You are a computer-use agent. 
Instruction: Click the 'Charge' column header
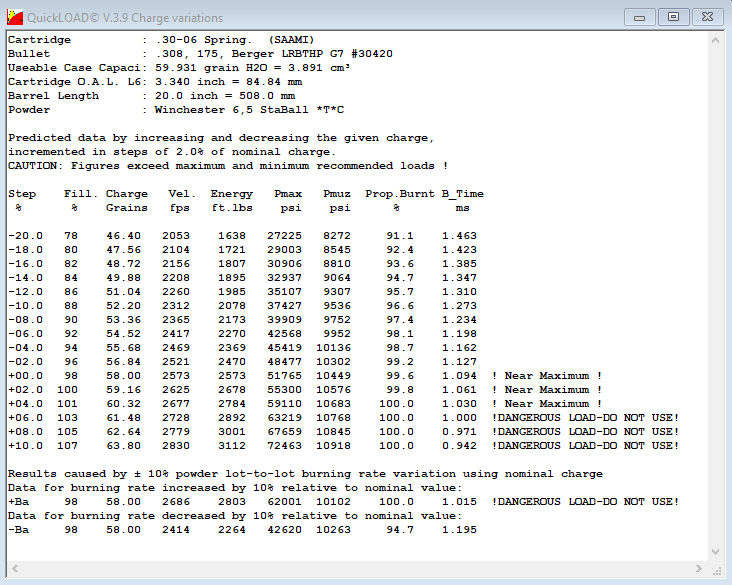click(x=127, y=194)
